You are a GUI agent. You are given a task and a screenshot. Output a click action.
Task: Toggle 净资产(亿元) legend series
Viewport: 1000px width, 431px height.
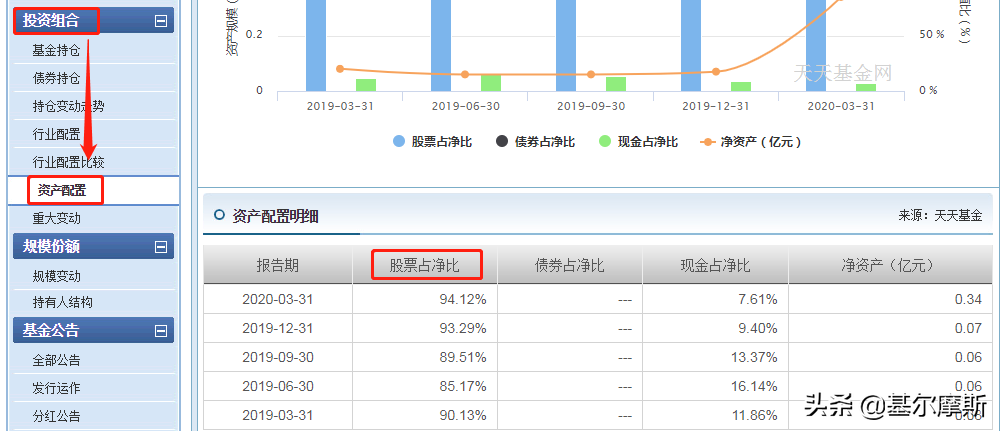coord(751,142)
